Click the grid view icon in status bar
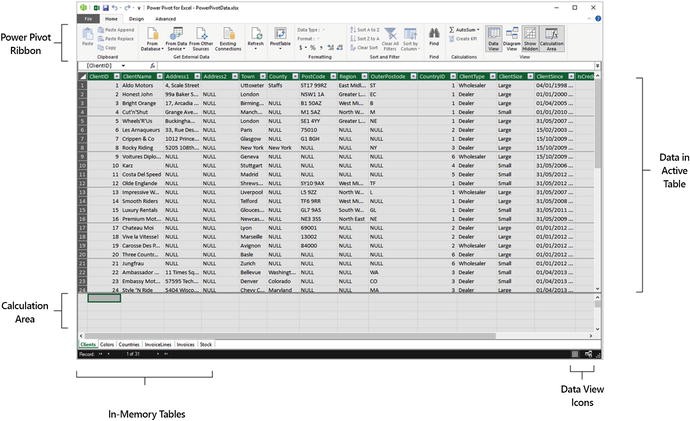The image size is (690, 421). pos(575,354)
